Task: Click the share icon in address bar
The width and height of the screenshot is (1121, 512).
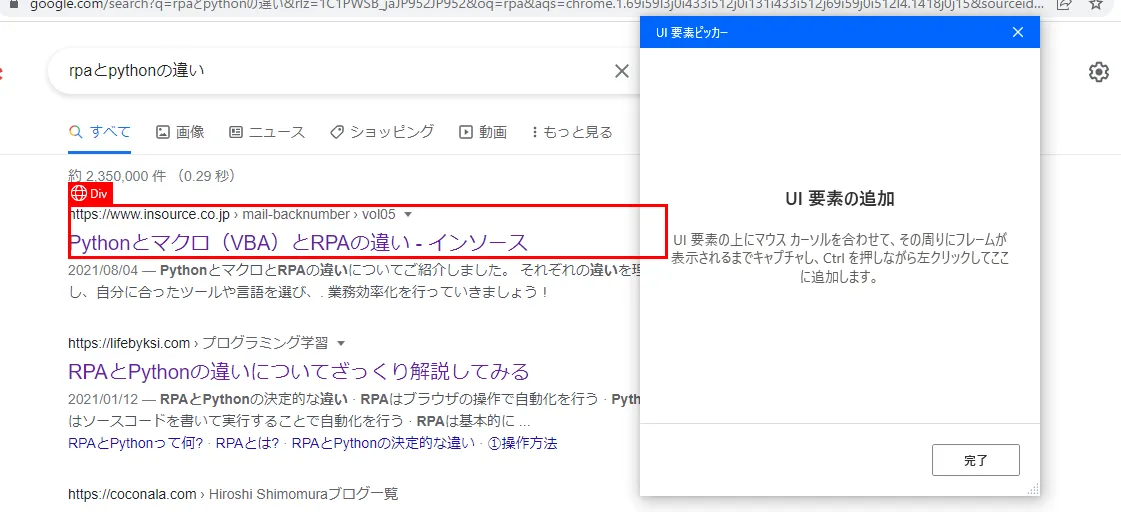Action: tap(1063, 4)
